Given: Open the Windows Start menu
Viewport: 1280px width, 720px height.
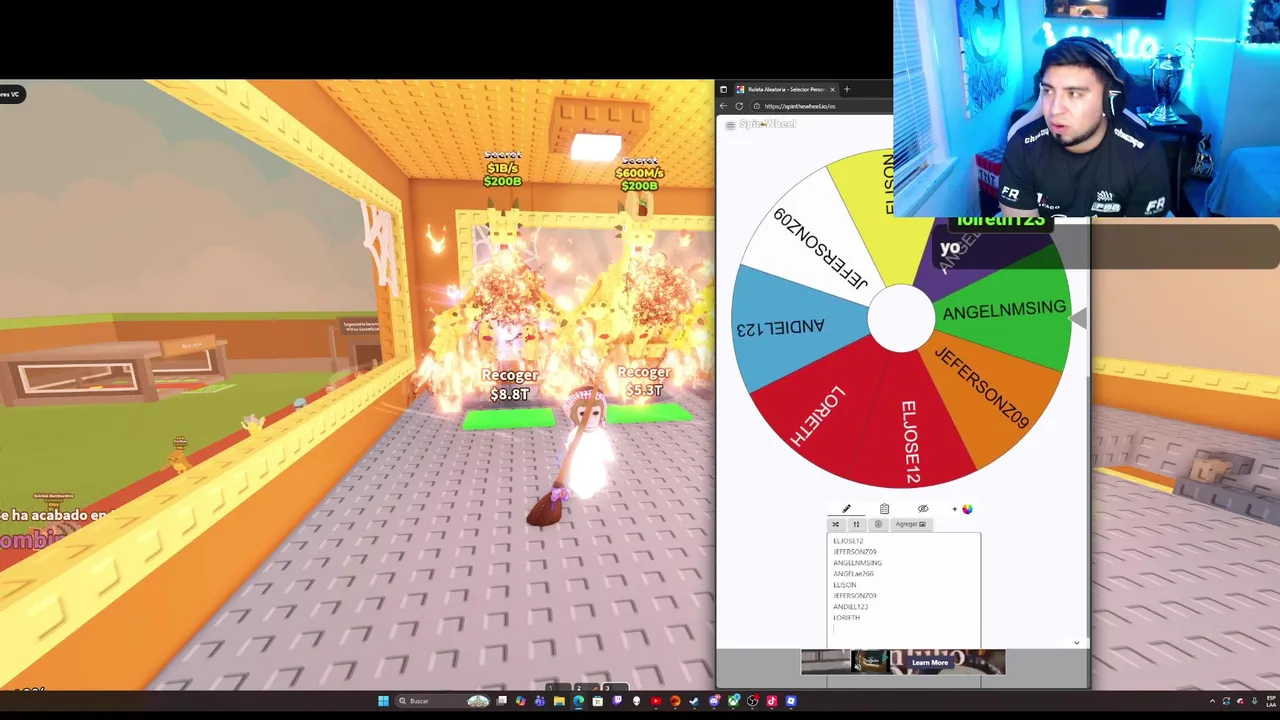Looking at the screenshot, I should coord(384,701).
